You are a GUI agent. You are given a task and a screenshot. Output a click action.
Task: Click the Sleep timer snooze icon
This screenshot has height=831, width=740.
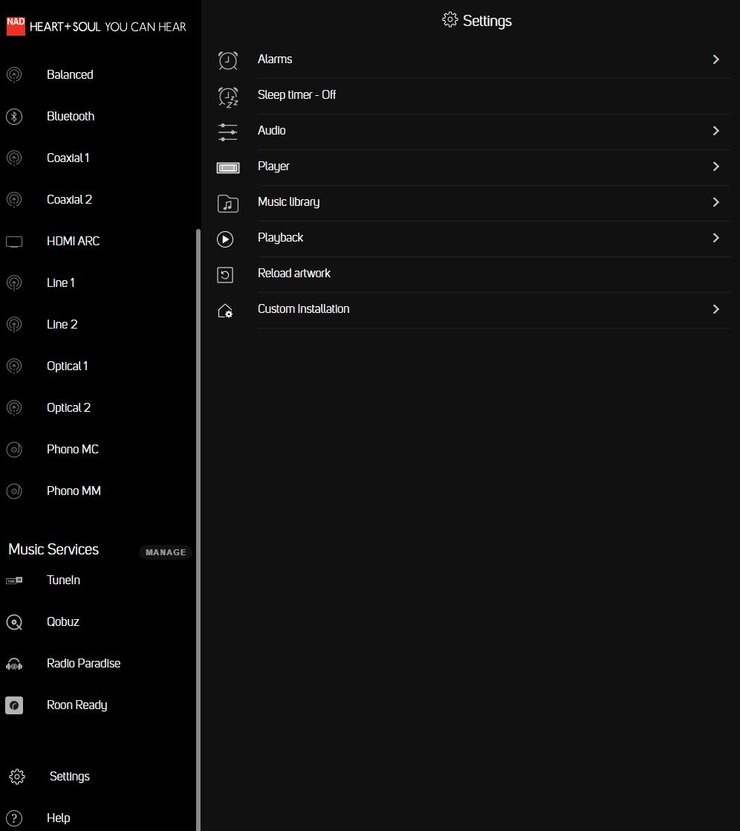point(228,95)
